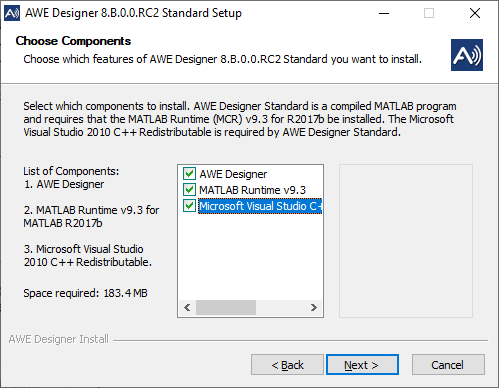
Task: Minimize the setup window
Action: coord(384,13)
